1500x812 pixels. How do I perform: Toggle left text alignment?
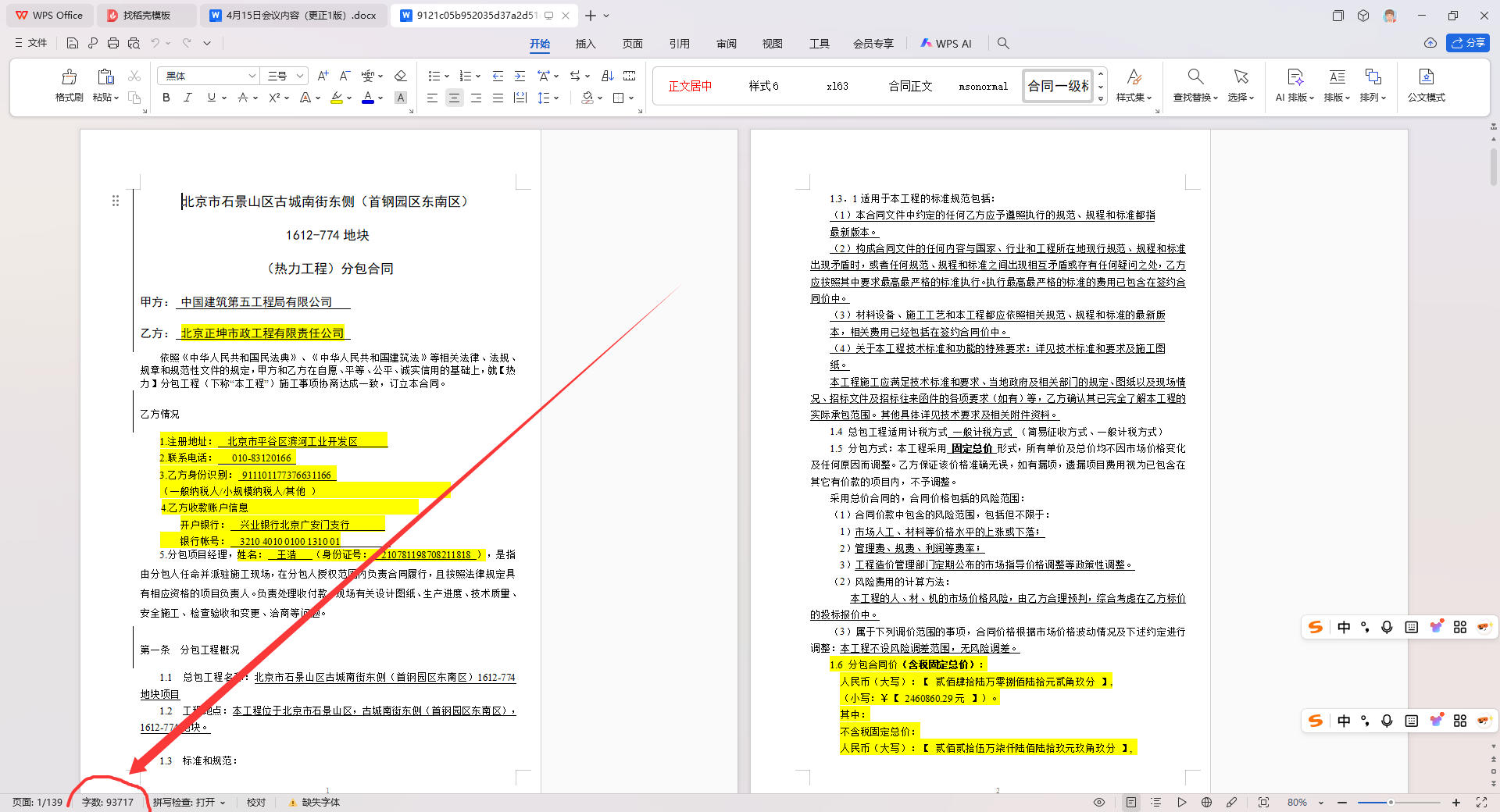[x=432, y=98]
